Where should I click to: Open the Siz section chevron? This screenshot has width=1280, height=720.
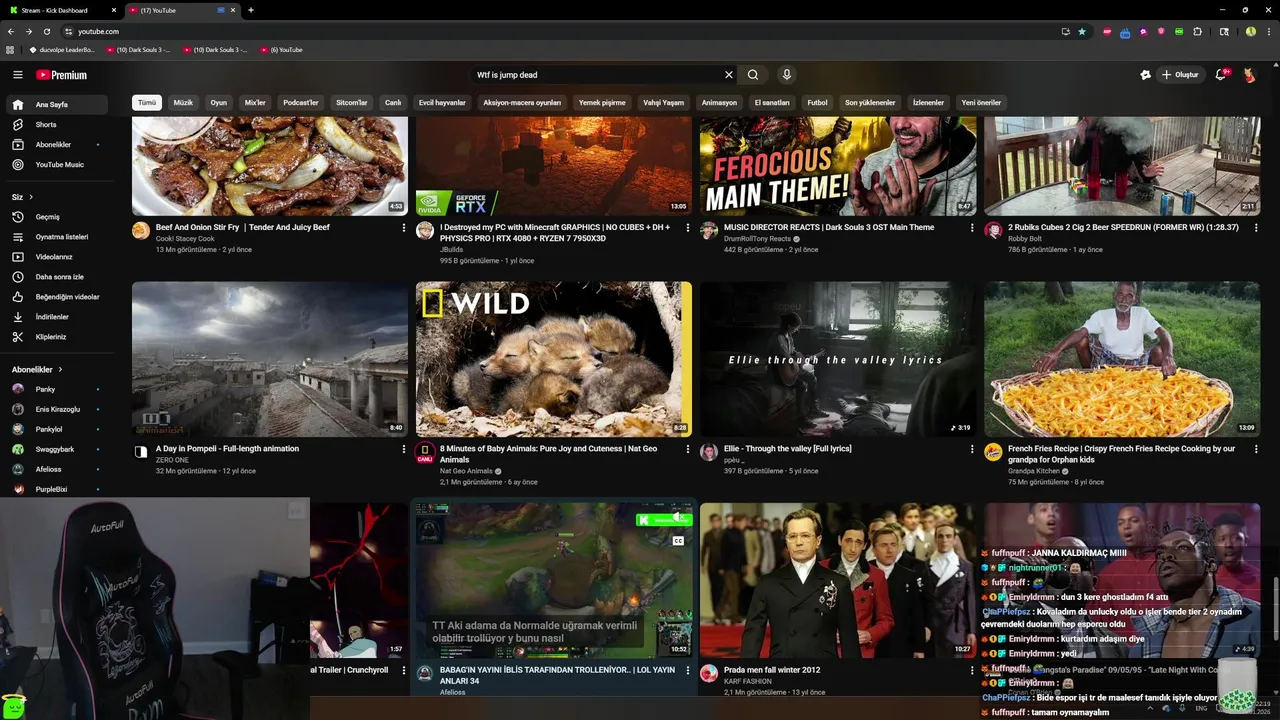[31, 197]
